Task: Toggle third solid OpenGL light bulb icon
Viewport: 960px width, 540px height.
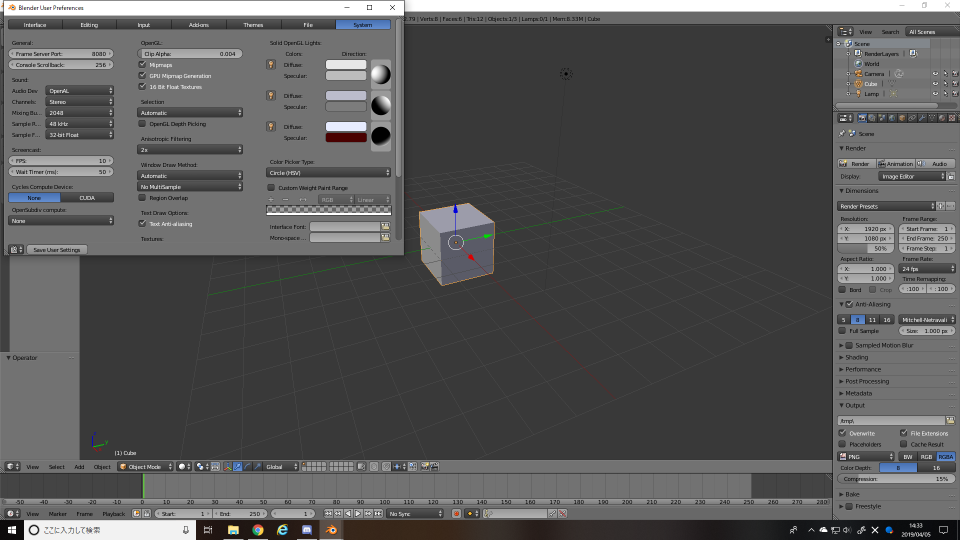Action: (271, 126)
